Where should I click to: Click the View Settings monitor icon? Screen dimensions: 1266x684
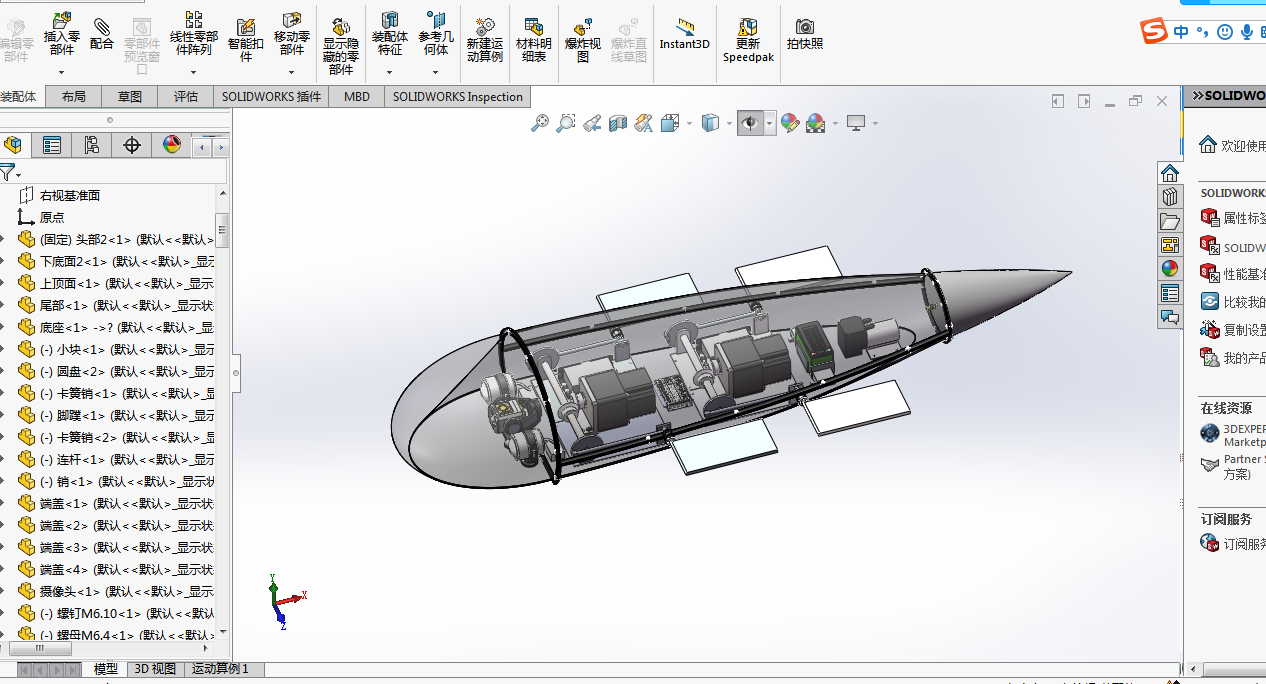click(x=856, y=123)
